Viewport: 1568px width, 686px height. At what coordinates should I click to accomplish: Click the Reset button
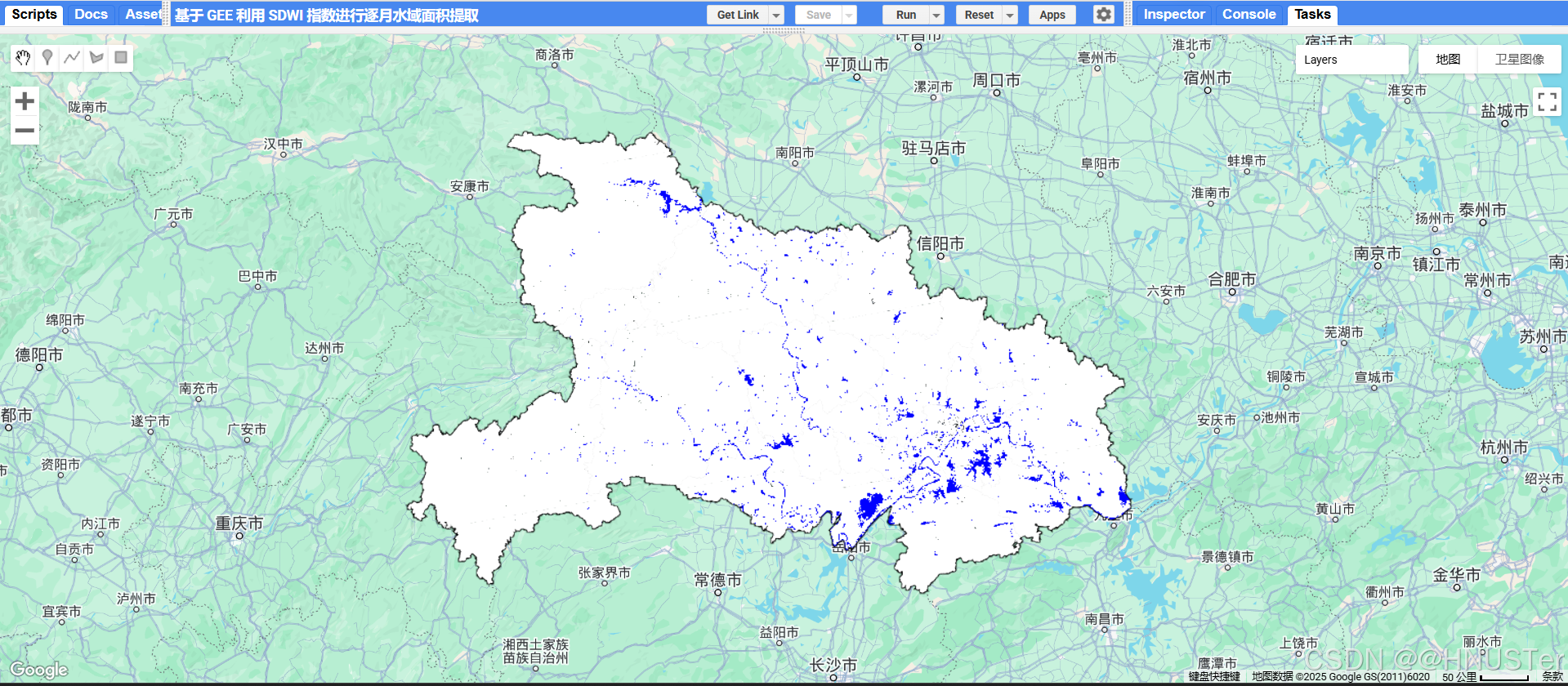979,15
